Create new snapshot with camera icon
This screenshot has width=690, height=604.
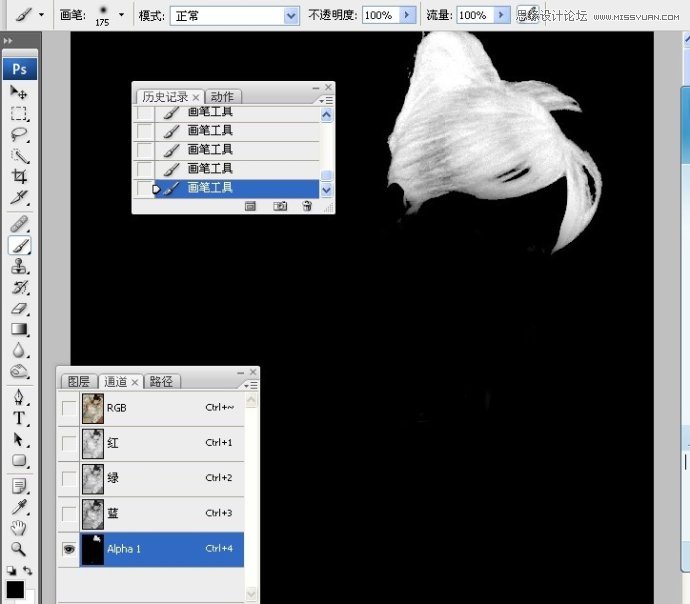click(x=280, y=205)
